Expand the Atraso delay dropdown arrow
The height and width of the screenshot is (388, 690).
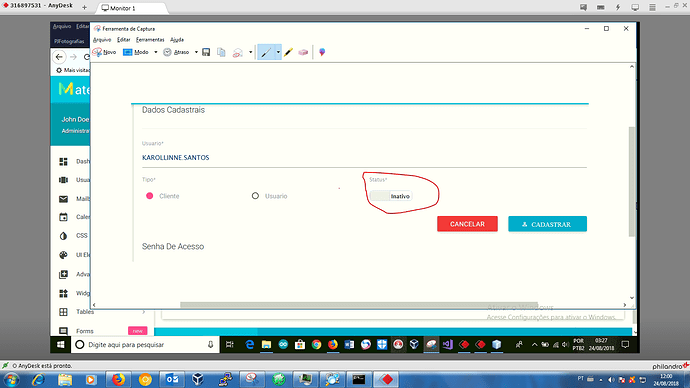point(196,52)
